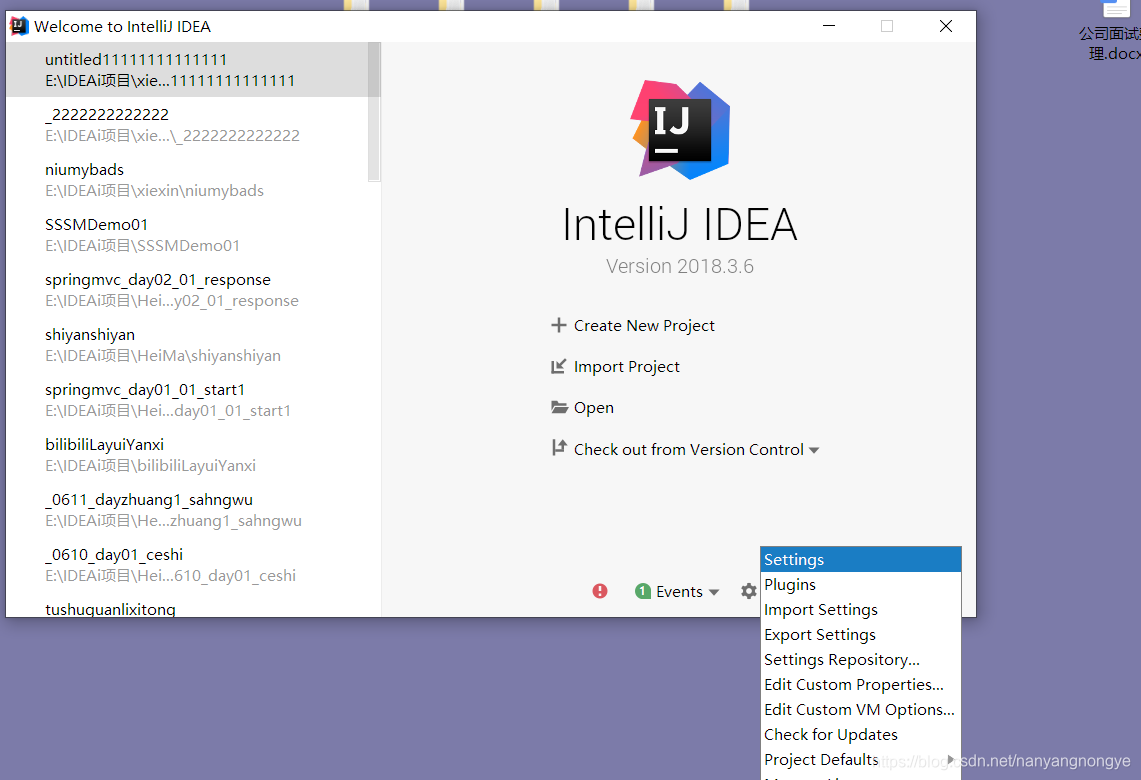
Task: Open the Events dropdown arrow
Action: (714, 592)
